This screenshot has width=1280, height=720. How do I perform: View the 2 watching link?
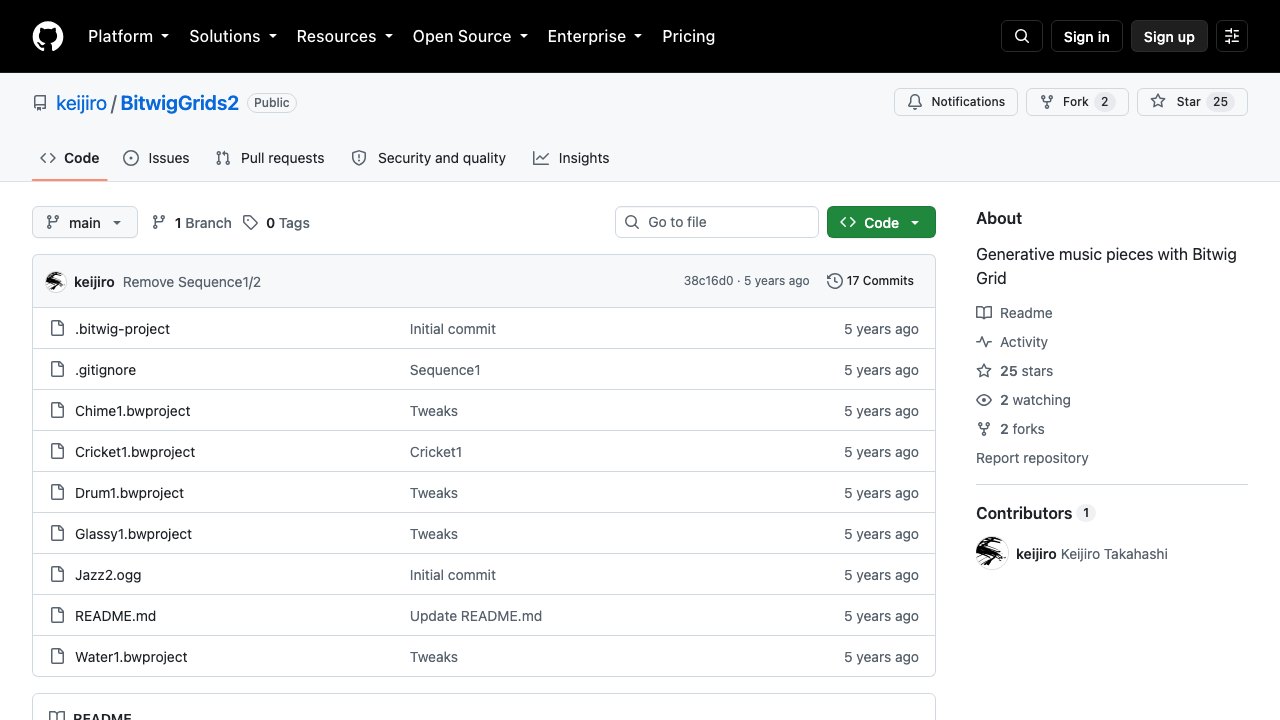click(1023, 400)
